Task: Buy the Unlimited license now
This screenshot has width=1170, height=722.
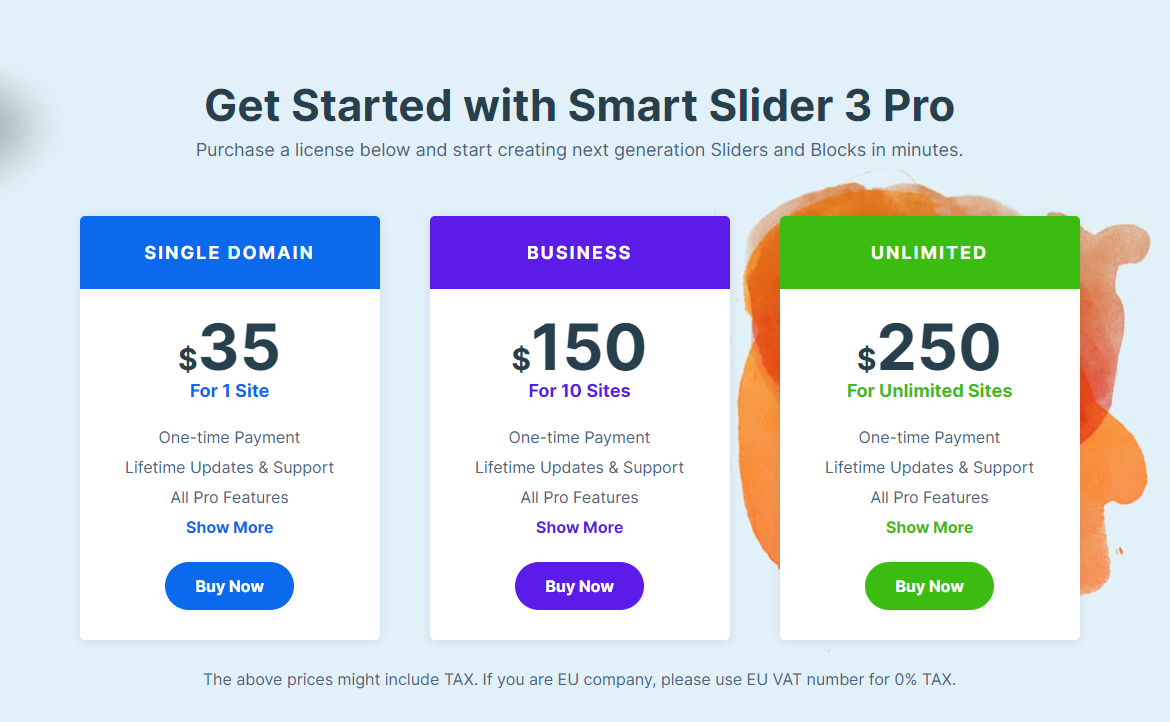Action: pos(929,586)
